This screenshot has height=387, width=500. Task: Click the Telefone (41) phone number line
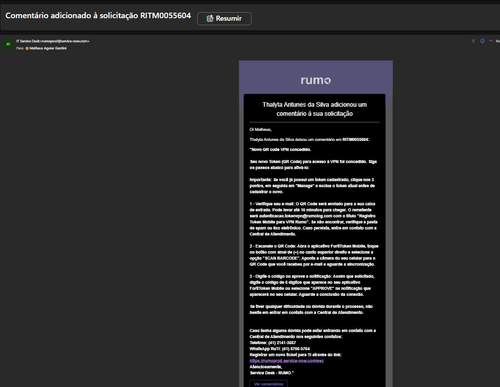[273, 343]
